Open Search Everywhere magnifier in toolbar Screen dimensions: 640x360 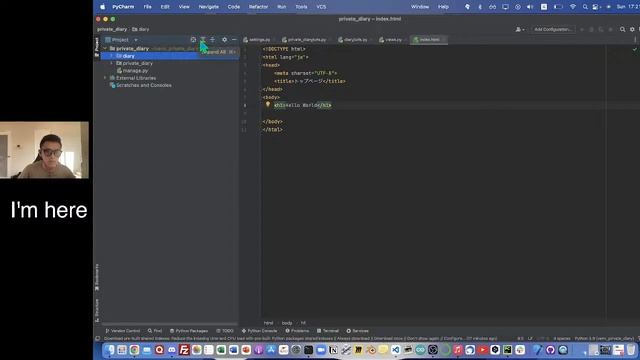(x=622, y=29)
